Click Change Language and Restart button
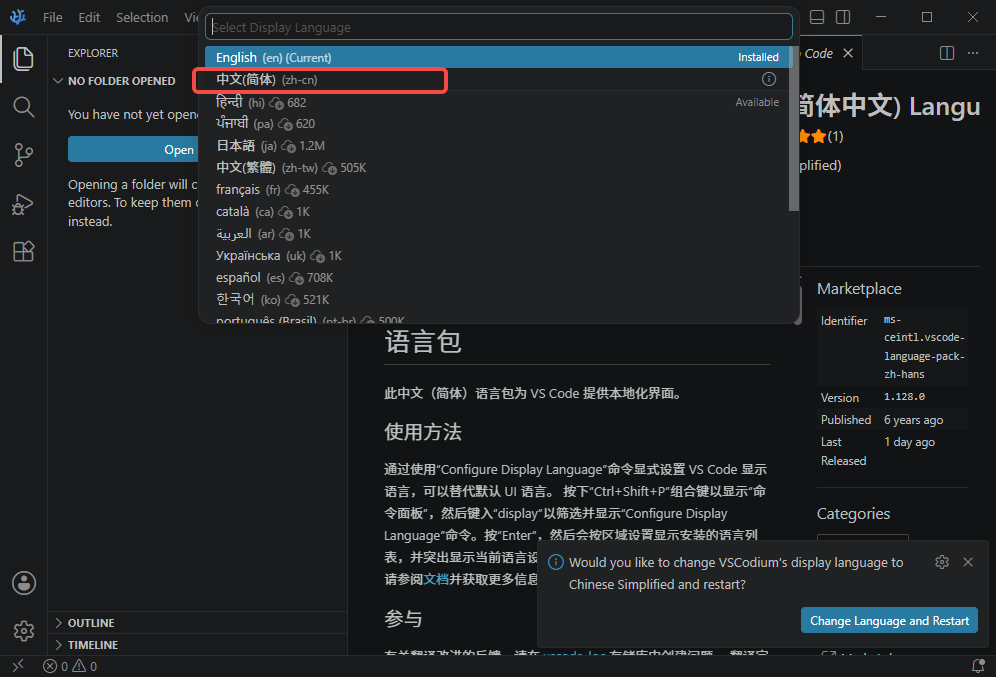The width and height of the screenshot is (996, 677). [889, 620]
